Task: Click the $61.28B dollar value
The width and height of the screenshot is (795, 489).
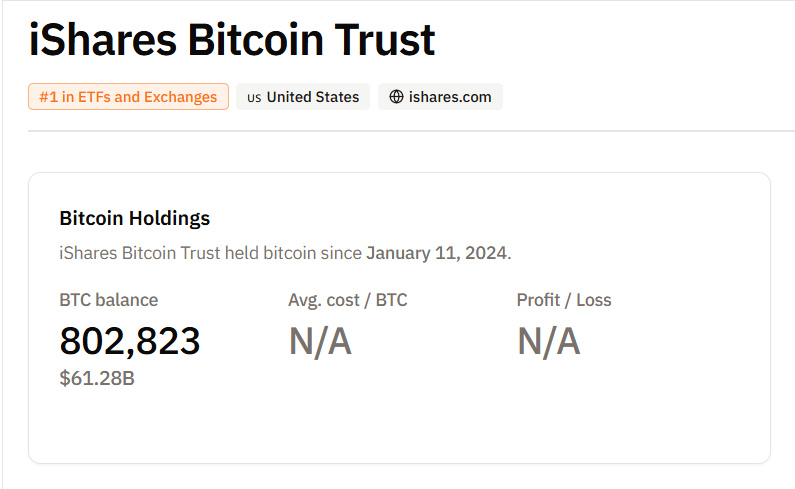Action: tap(97, 378)
